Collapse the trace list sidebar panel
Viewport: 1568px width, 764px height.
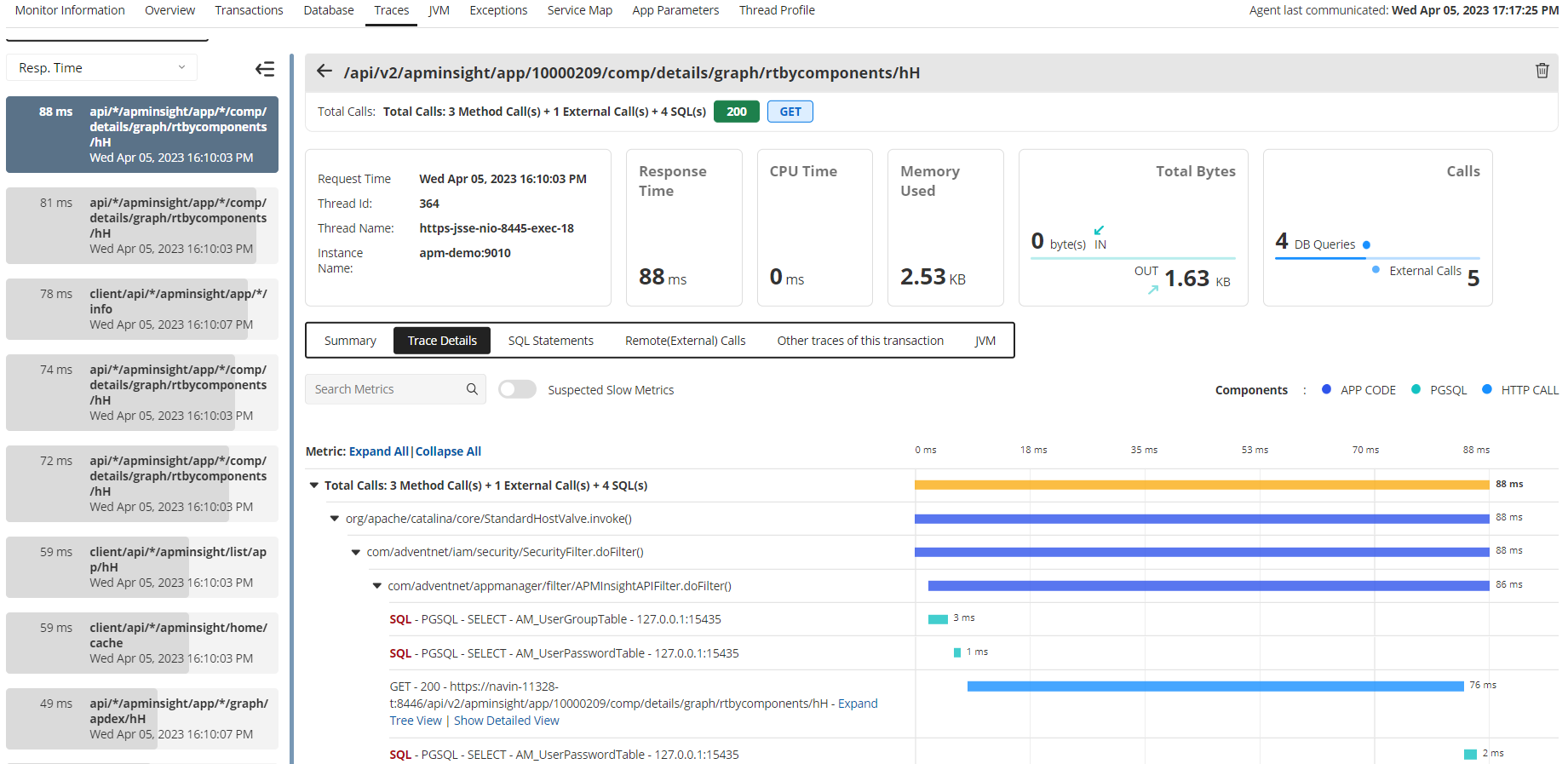pyautogui.click(x=265, y=69)
